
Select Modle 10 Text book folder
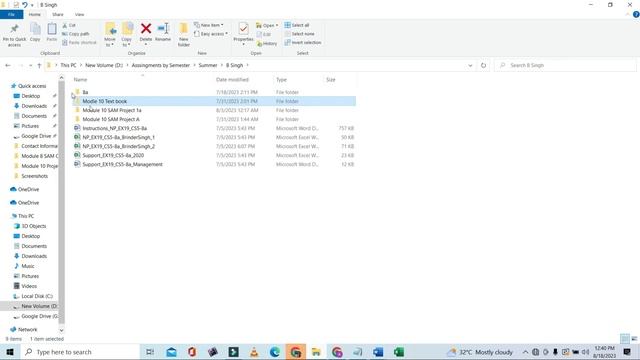214,101
